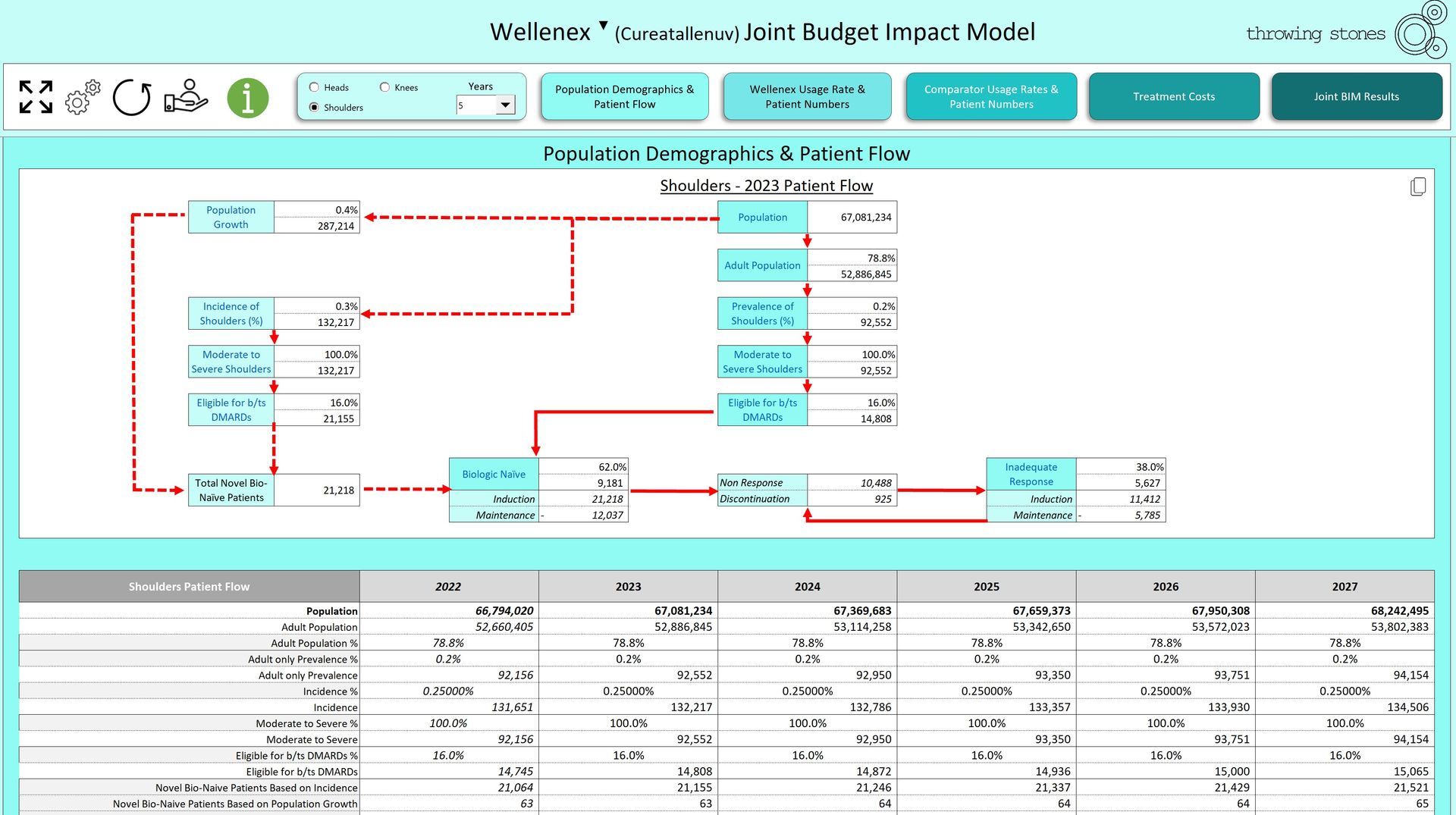Select the Shoulders radio button
Image resolution: width=1456 pixels, height=815 pixels.
point(314,108)
